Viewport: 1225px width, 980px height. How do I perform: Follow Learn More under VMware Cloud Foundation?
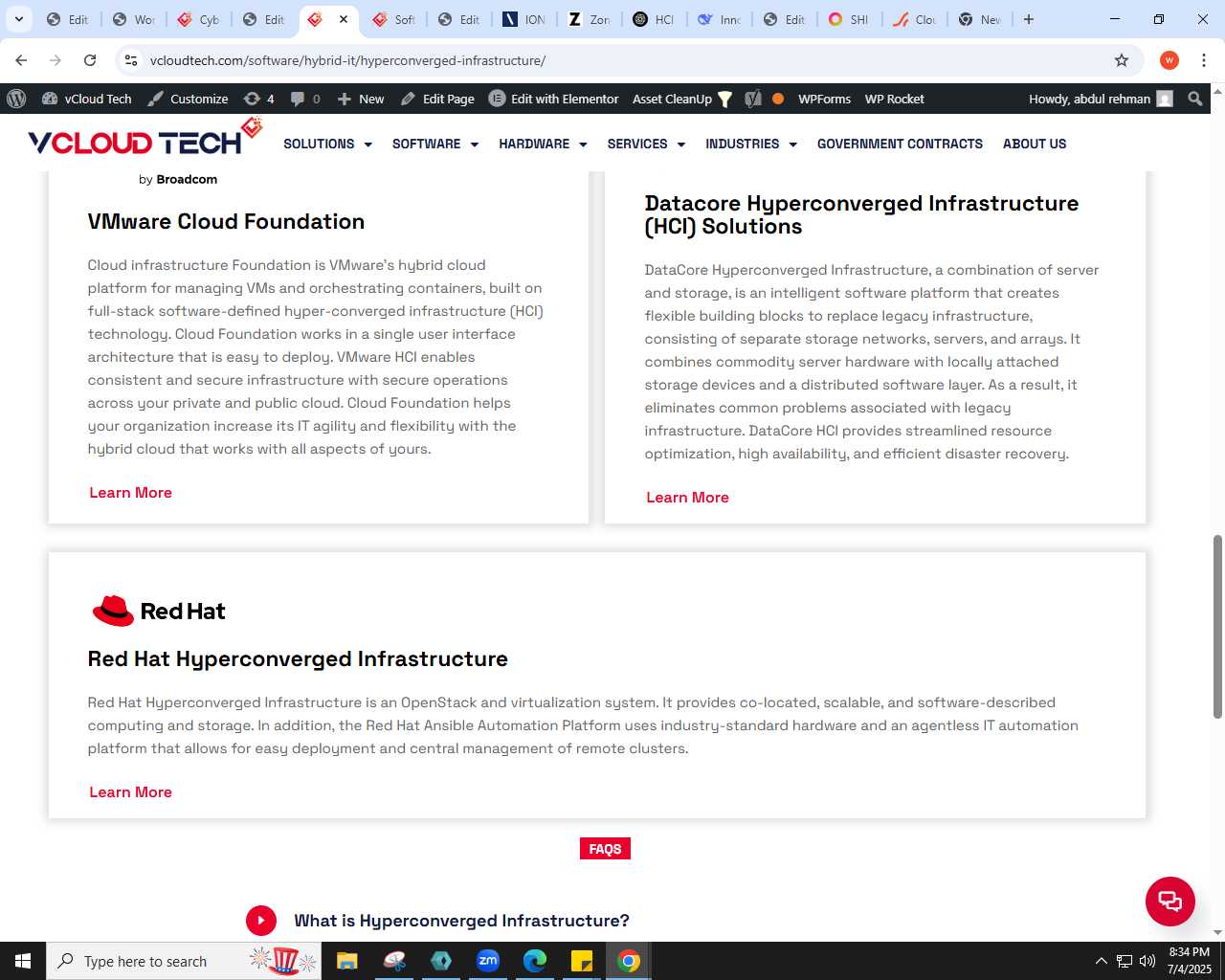point(130,493)
